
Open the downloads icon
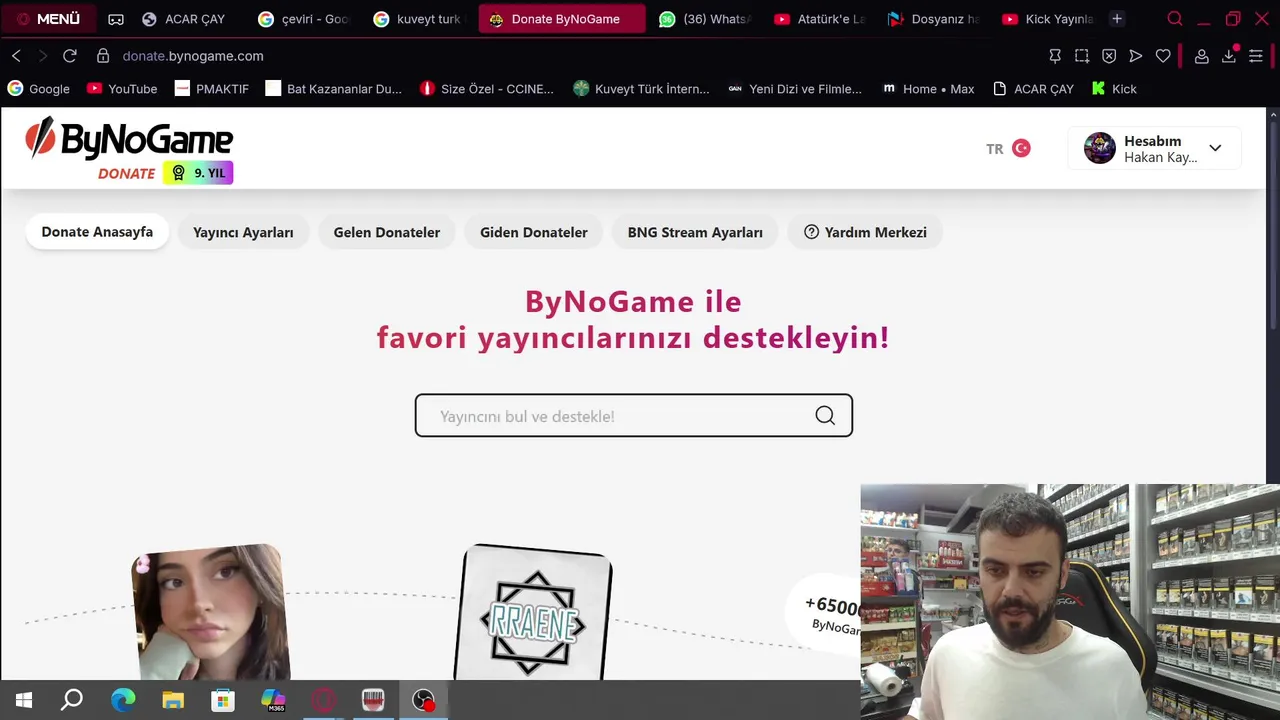[1229, 56]
